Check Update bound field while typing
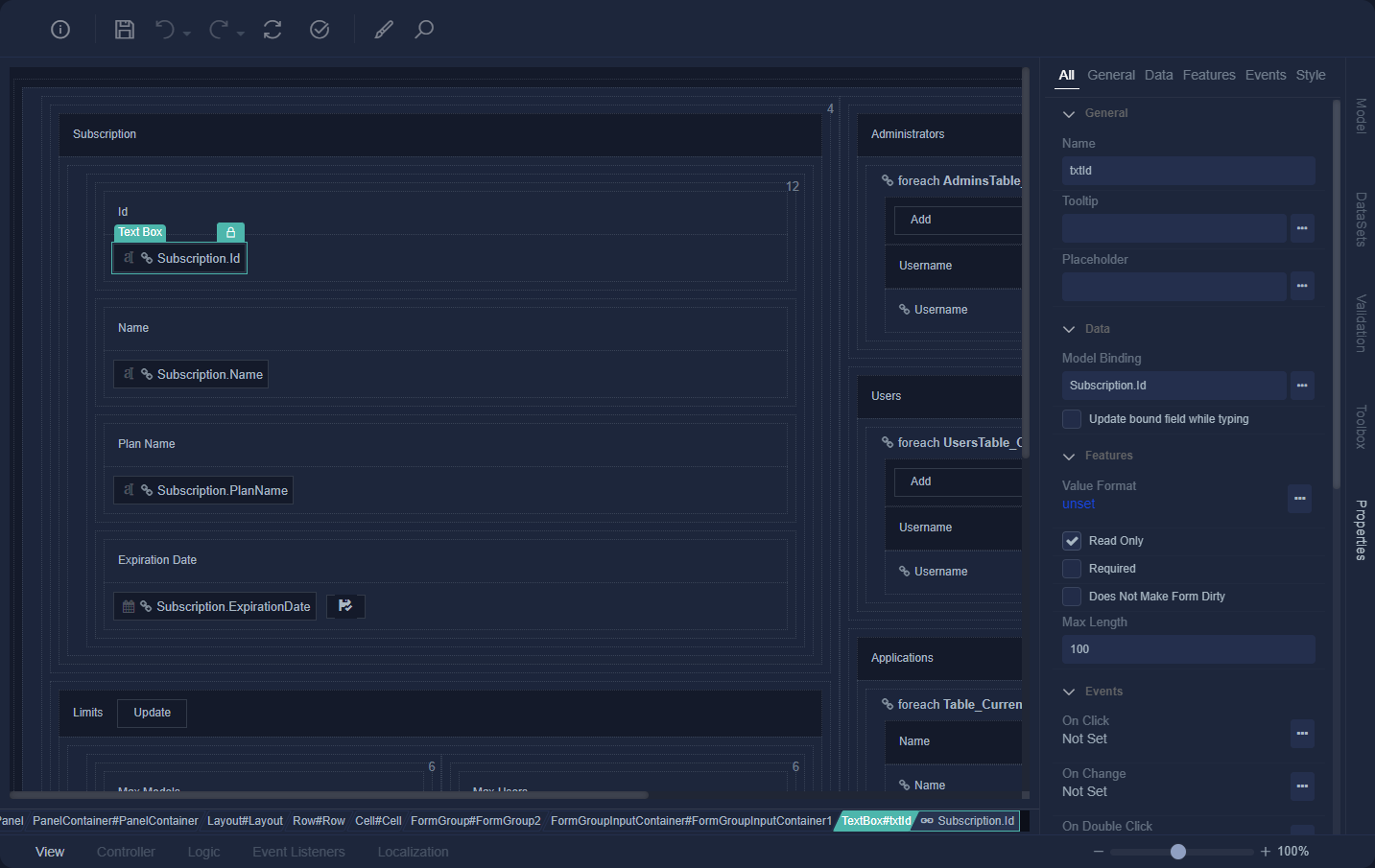Viewport: 1375px width, 868px height. (1072, 419)
